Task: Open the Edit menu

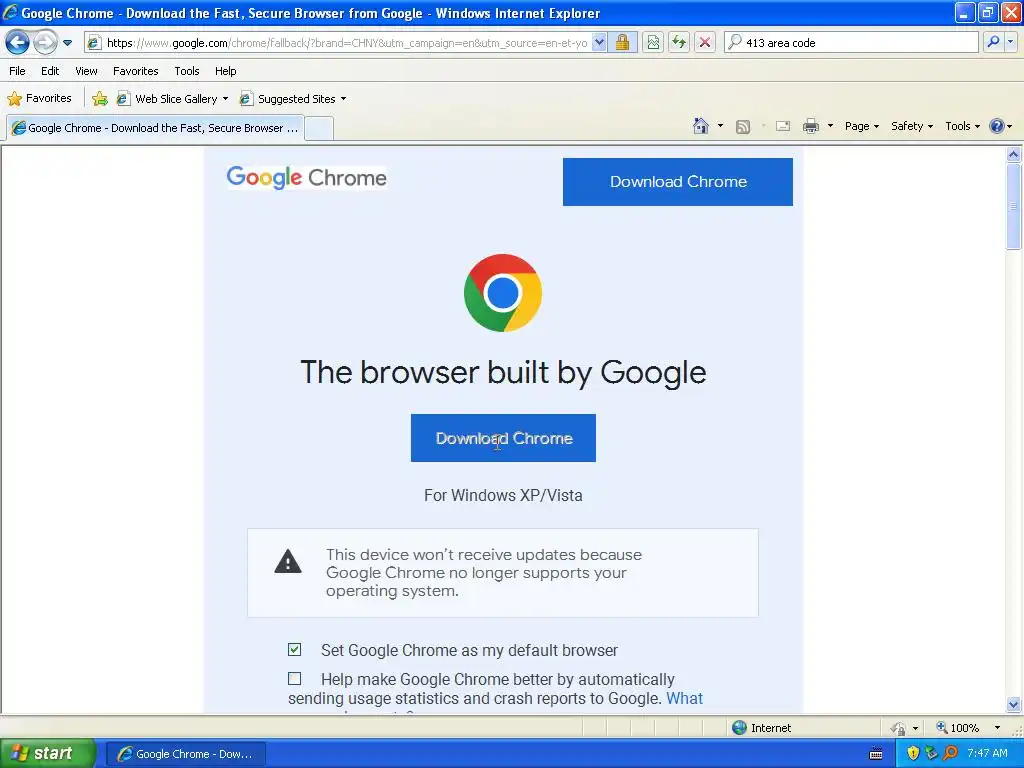Action: [x=50, y=71]
